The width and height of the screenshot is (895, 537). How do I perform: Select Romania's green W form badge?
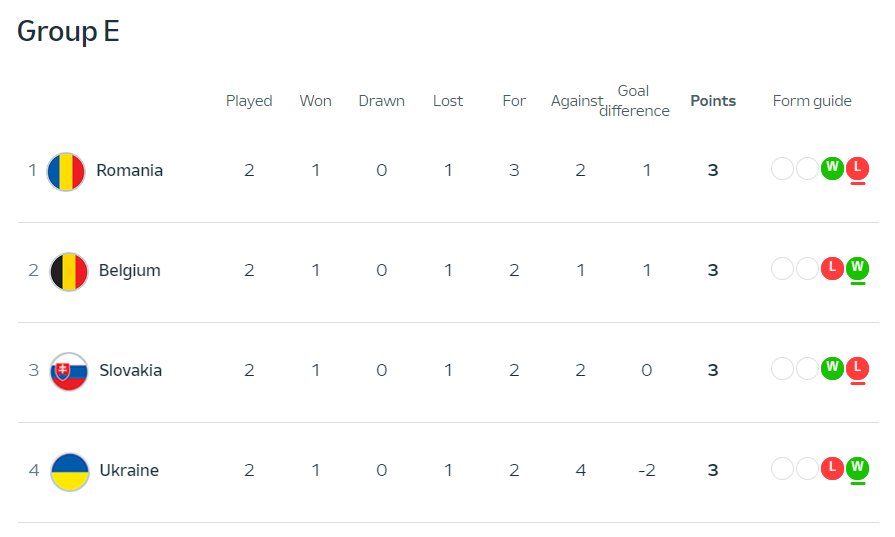tap(832, 168)
